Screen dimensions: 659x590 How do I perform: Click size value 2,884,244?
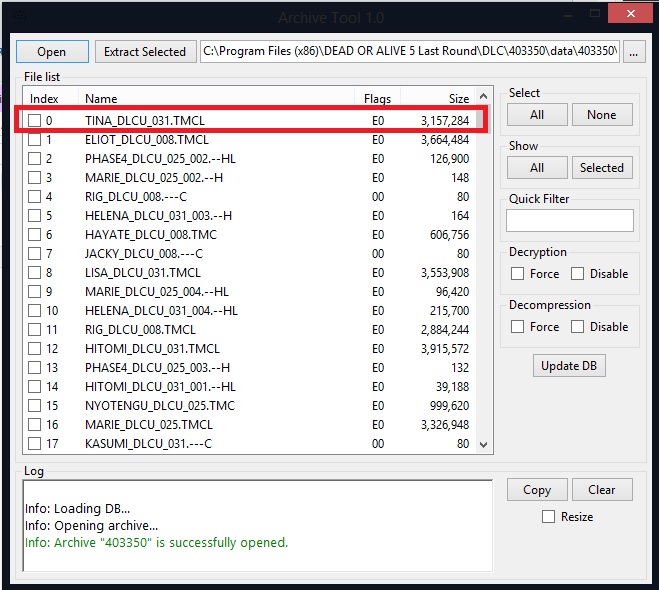point(445,329)
